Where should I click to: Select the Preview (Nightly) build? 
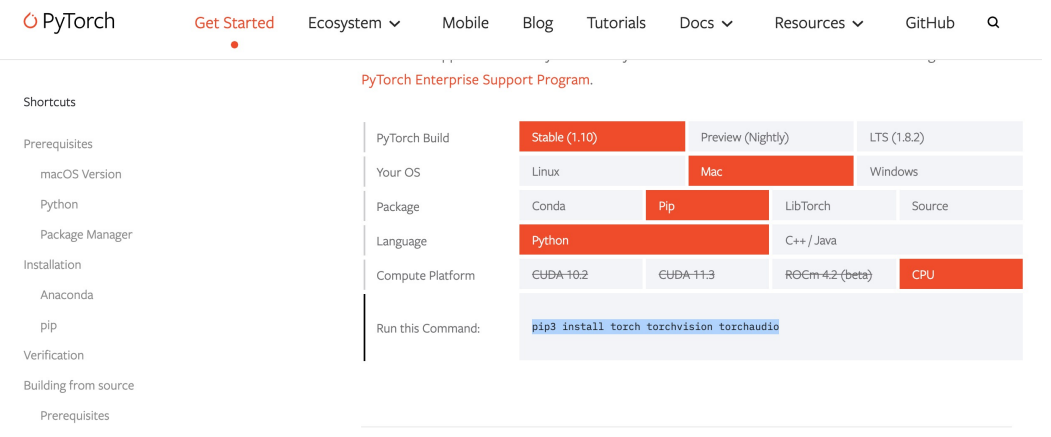pyautogui.click(x=771, y=137)
